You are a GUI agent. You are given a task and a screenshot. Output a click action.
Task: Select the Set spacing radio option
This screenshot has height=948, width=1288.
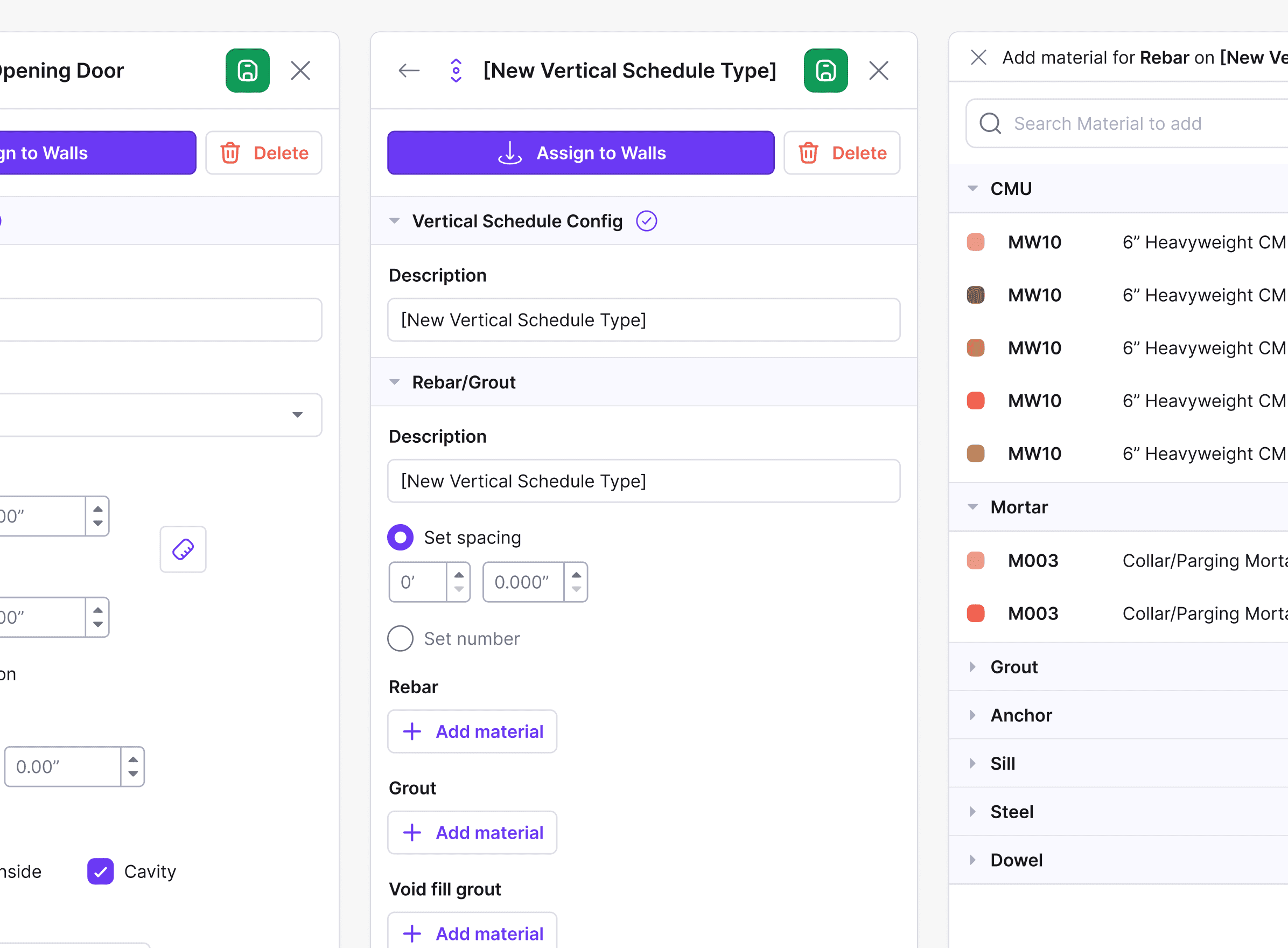click(401, 537)
